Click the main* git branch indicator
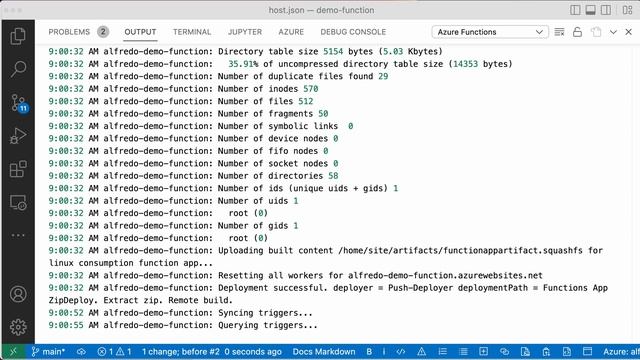The width and height of the screenshot is (640, 360). coord(48,351)
